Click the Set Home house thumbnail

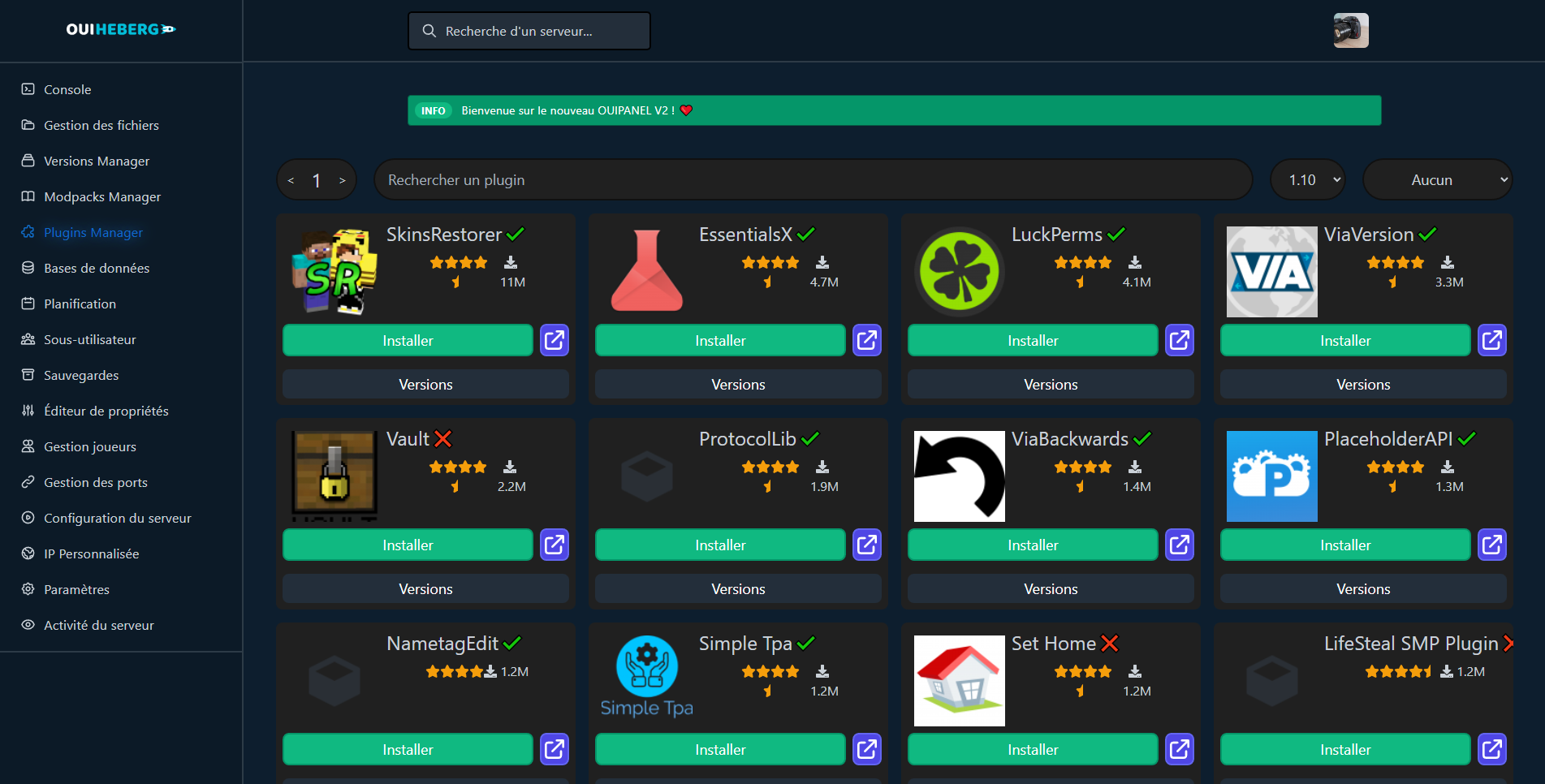960,681
